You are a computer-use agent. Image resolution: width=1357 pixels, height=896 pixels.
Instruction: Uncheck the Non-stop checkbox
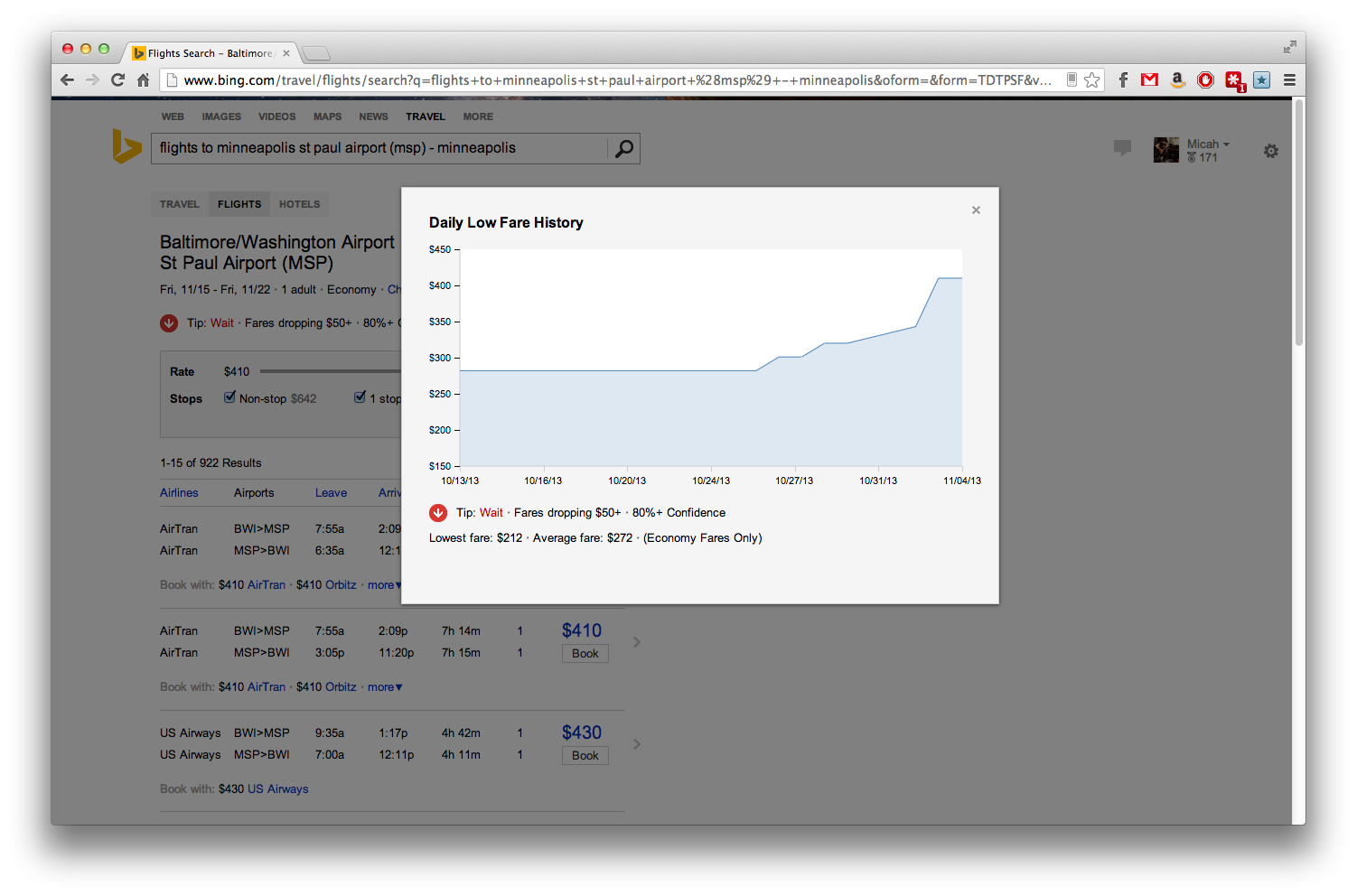pos(230,397)
